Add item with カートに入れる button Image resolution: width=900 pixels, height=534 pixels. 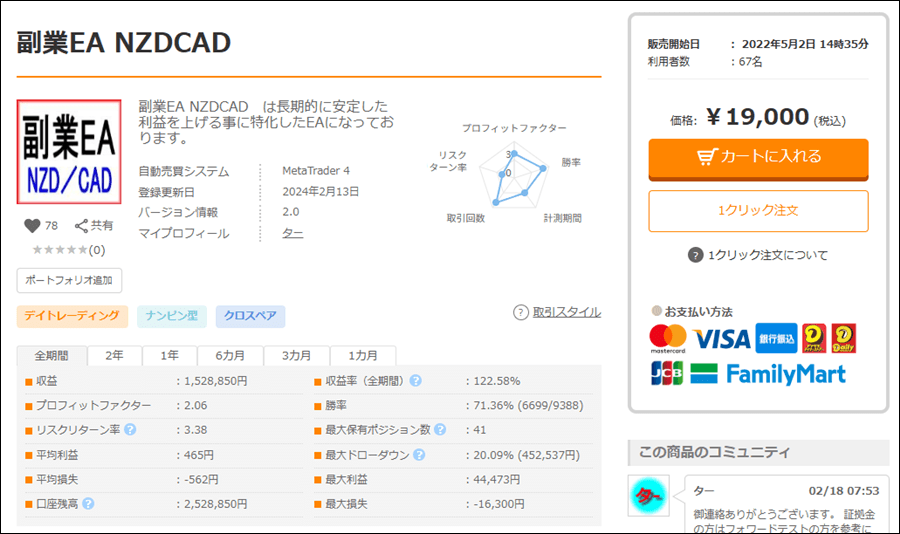click(758, 157)
